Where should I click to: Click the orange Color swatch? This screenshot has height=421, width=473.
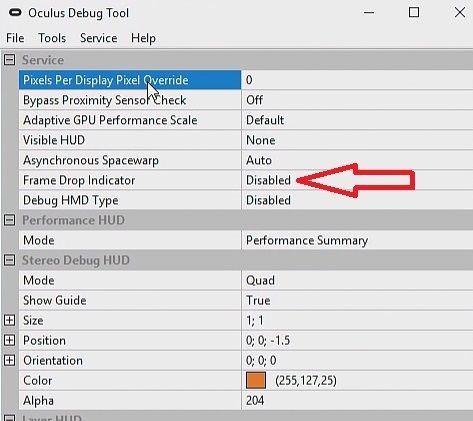[256, 380]
